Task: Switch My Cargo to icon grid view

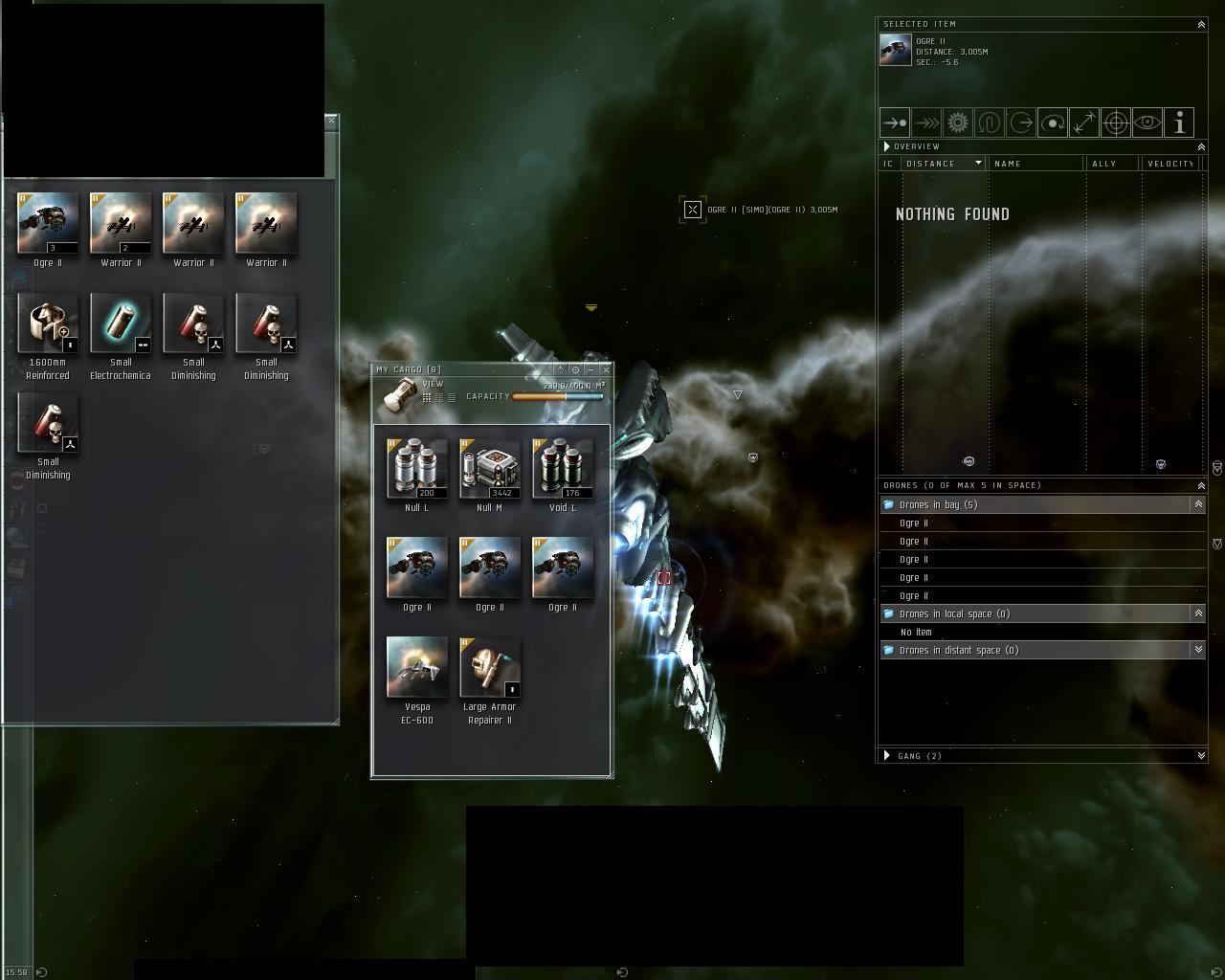Action: point(427,397)
